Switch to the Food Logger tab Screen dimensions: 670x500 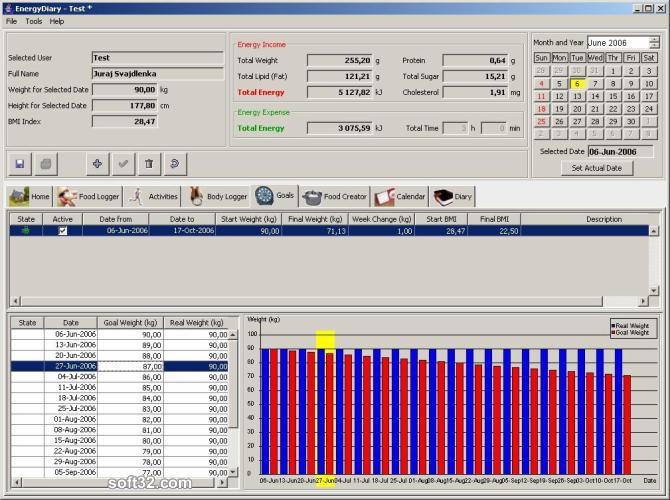[x=89, y=197]
